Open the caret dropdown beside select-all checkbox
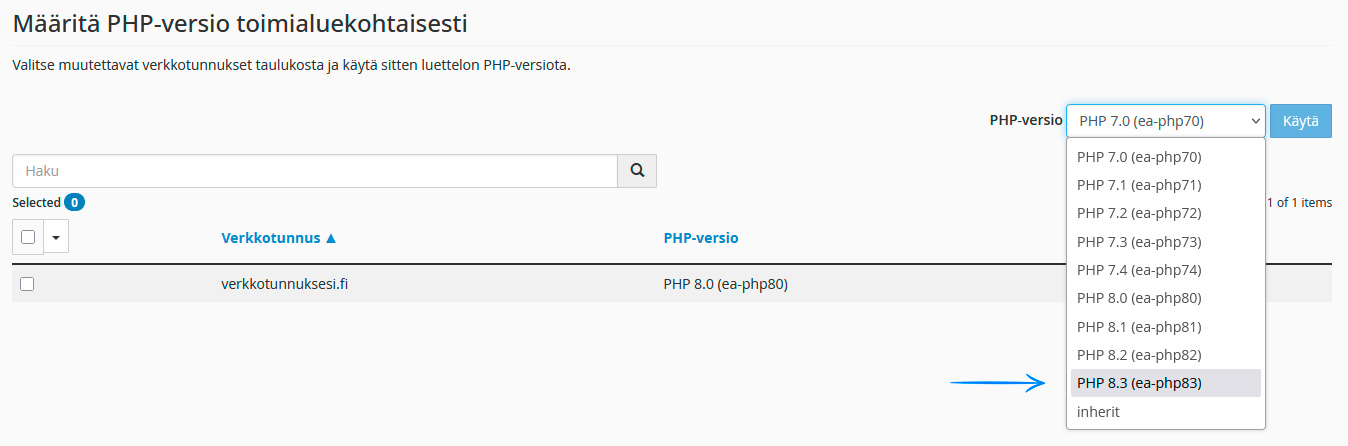This screenshot has width=1348, height=446. click(56, 238)
